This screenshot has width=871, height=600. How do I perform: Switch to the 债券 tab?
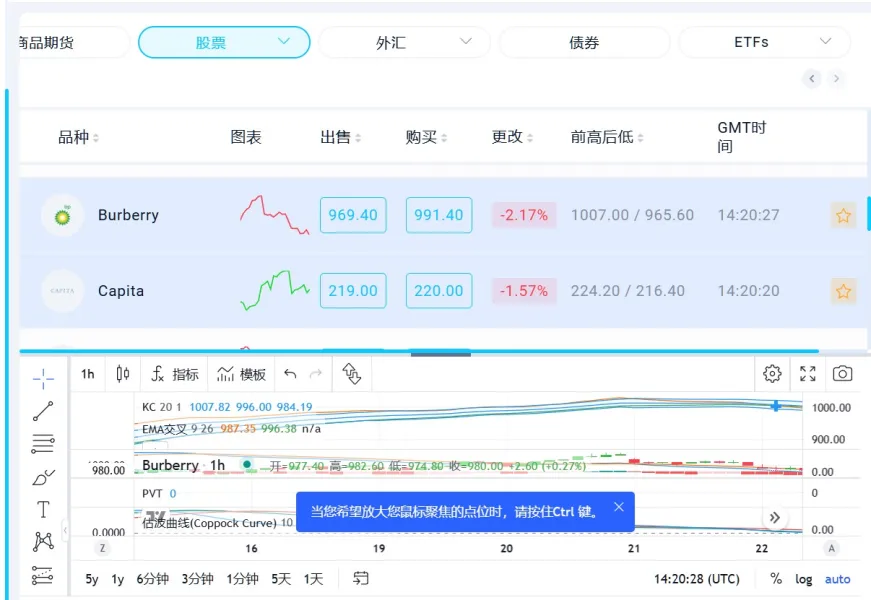pyautogui.click(x=584, y=42)
